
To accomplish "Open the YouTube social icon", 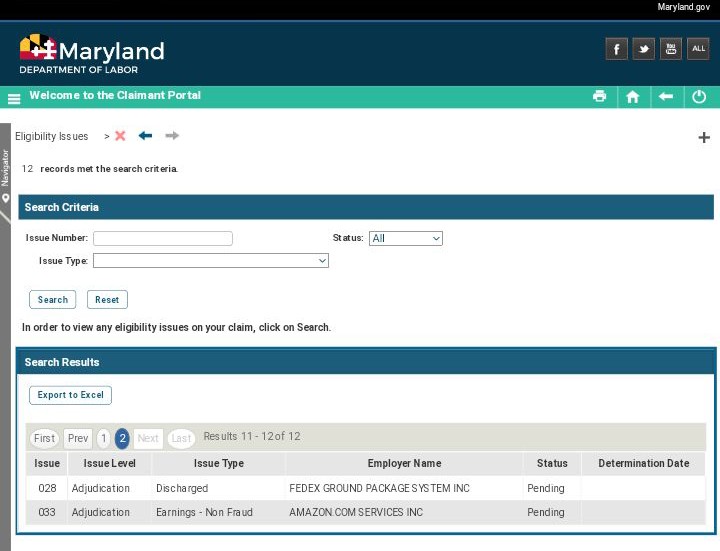I will [x=670, y=49].
